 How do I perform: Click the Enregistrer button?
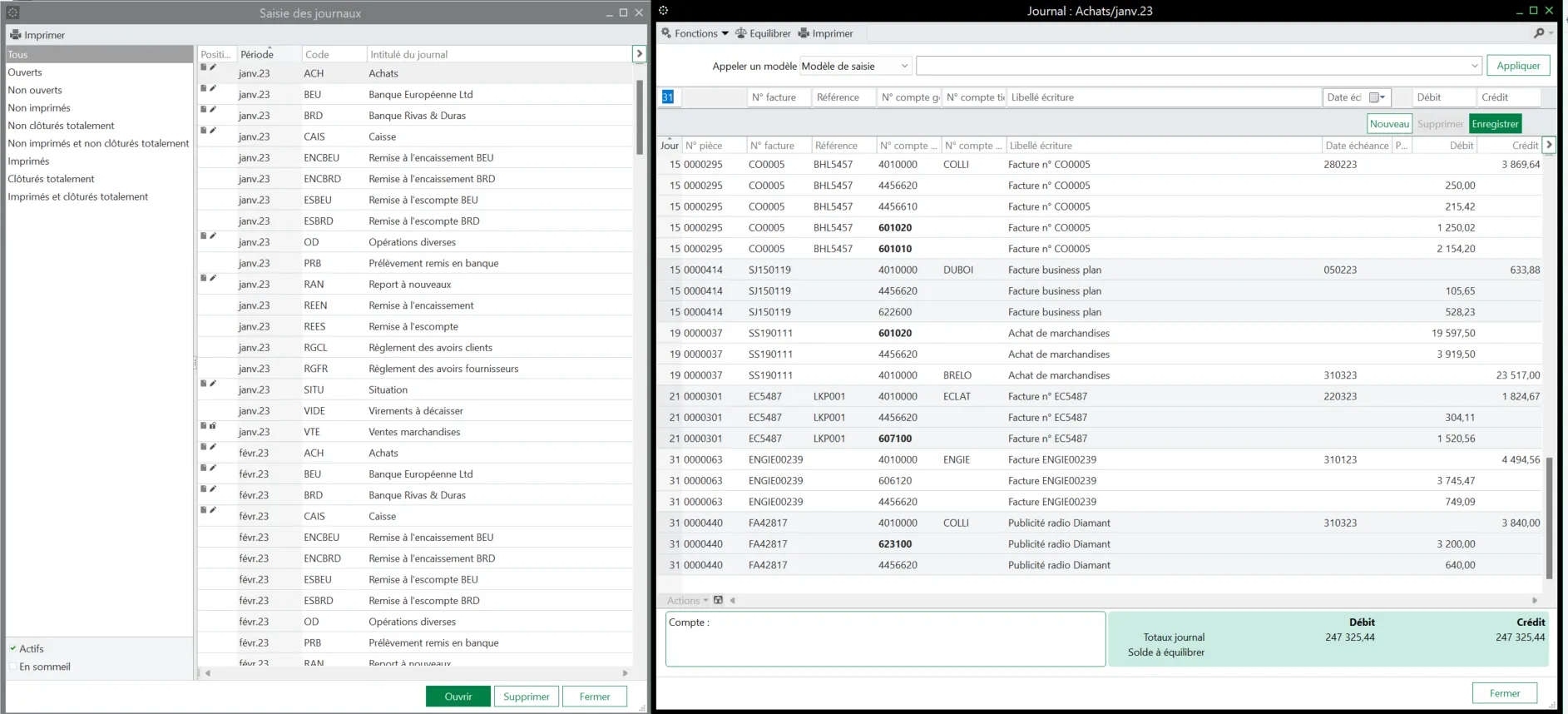click(x=1495, y=124)
